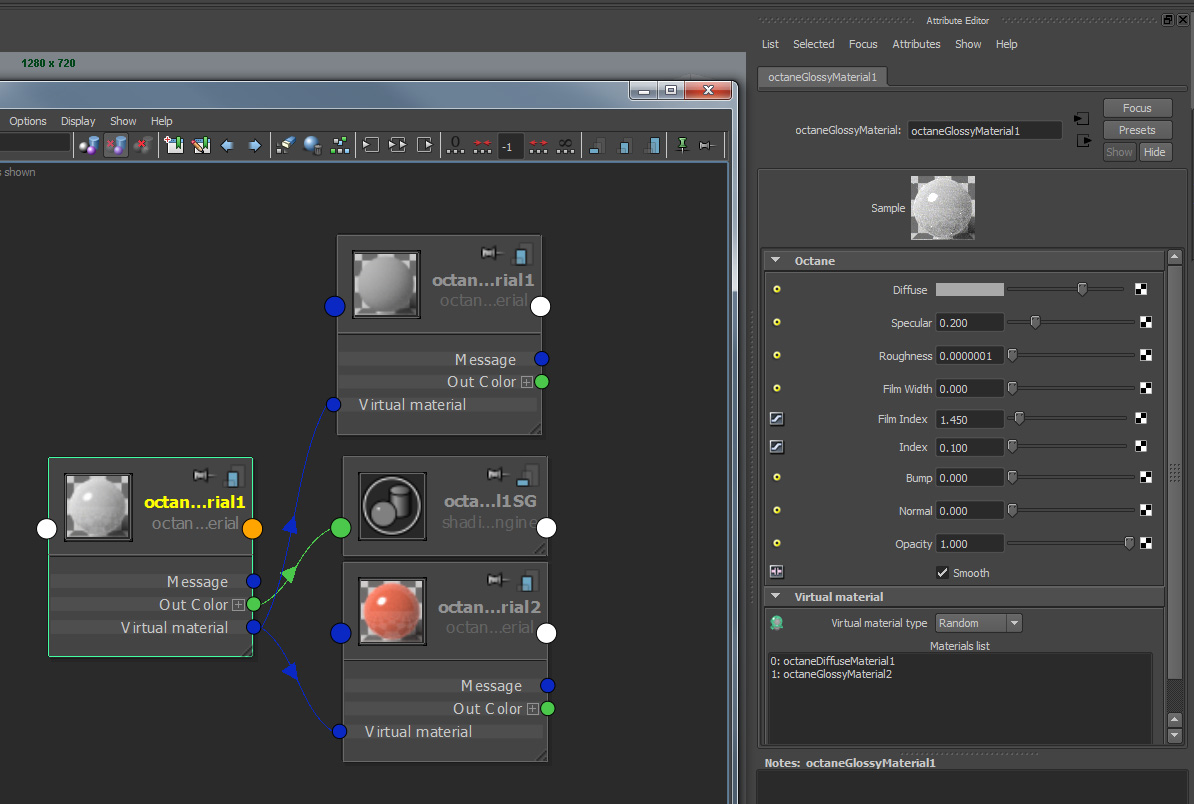Click the checker map button for Bump
Screen dimensions: 1194x804
(1145, 477)
